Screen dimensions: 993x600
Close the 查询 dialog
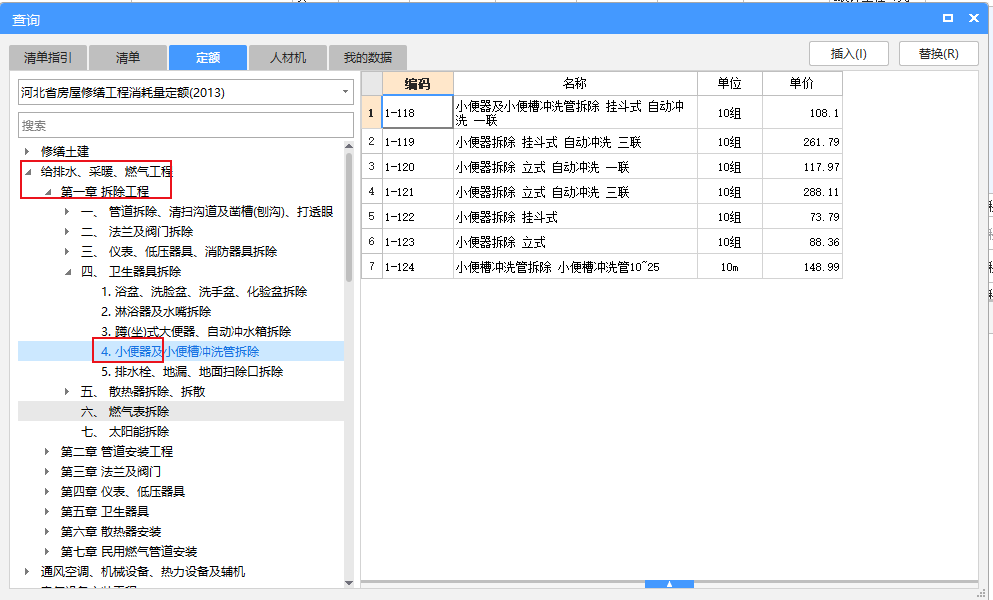[x=974, y=18]
